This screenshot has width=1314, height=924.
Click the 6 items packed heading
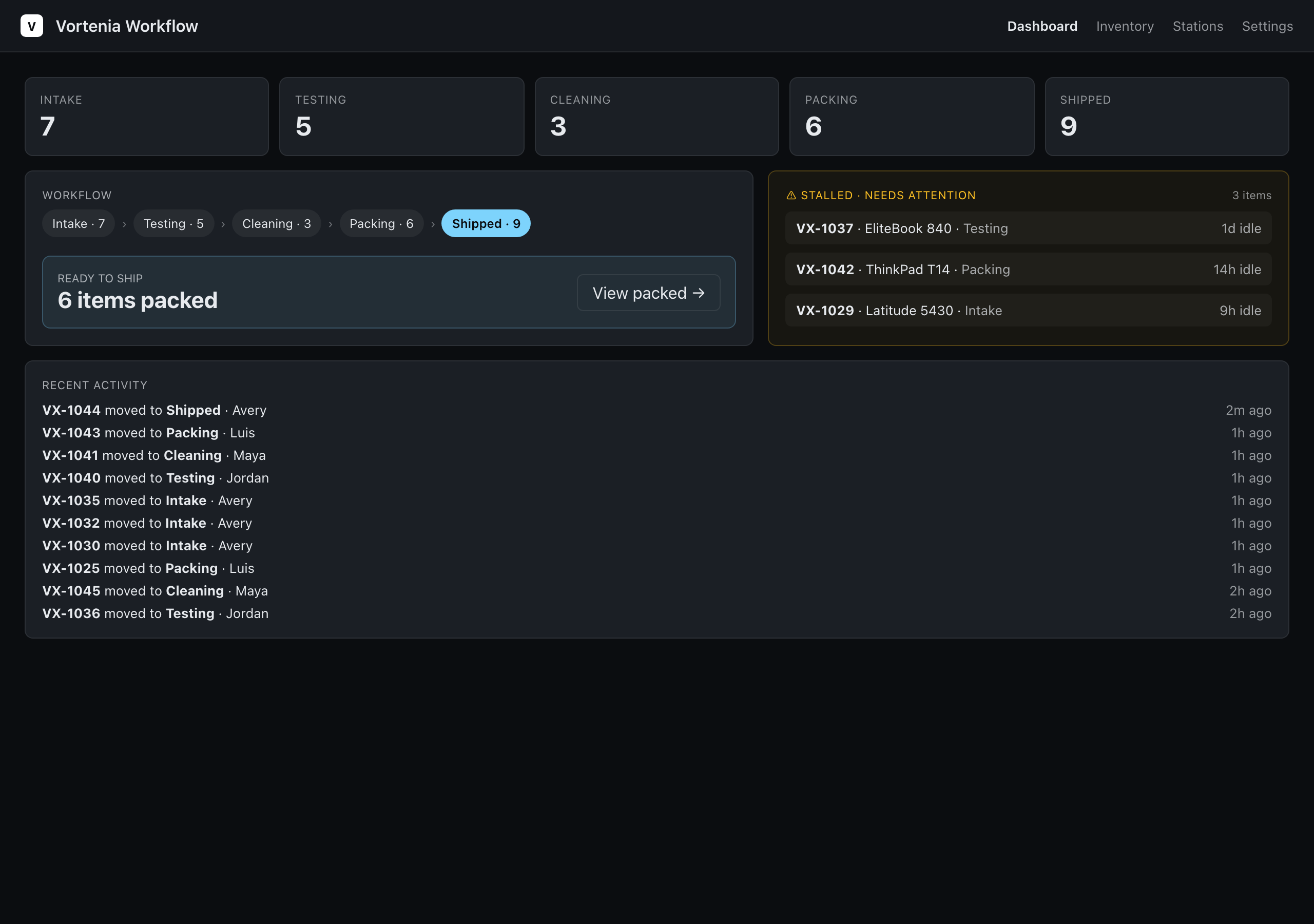138,301
